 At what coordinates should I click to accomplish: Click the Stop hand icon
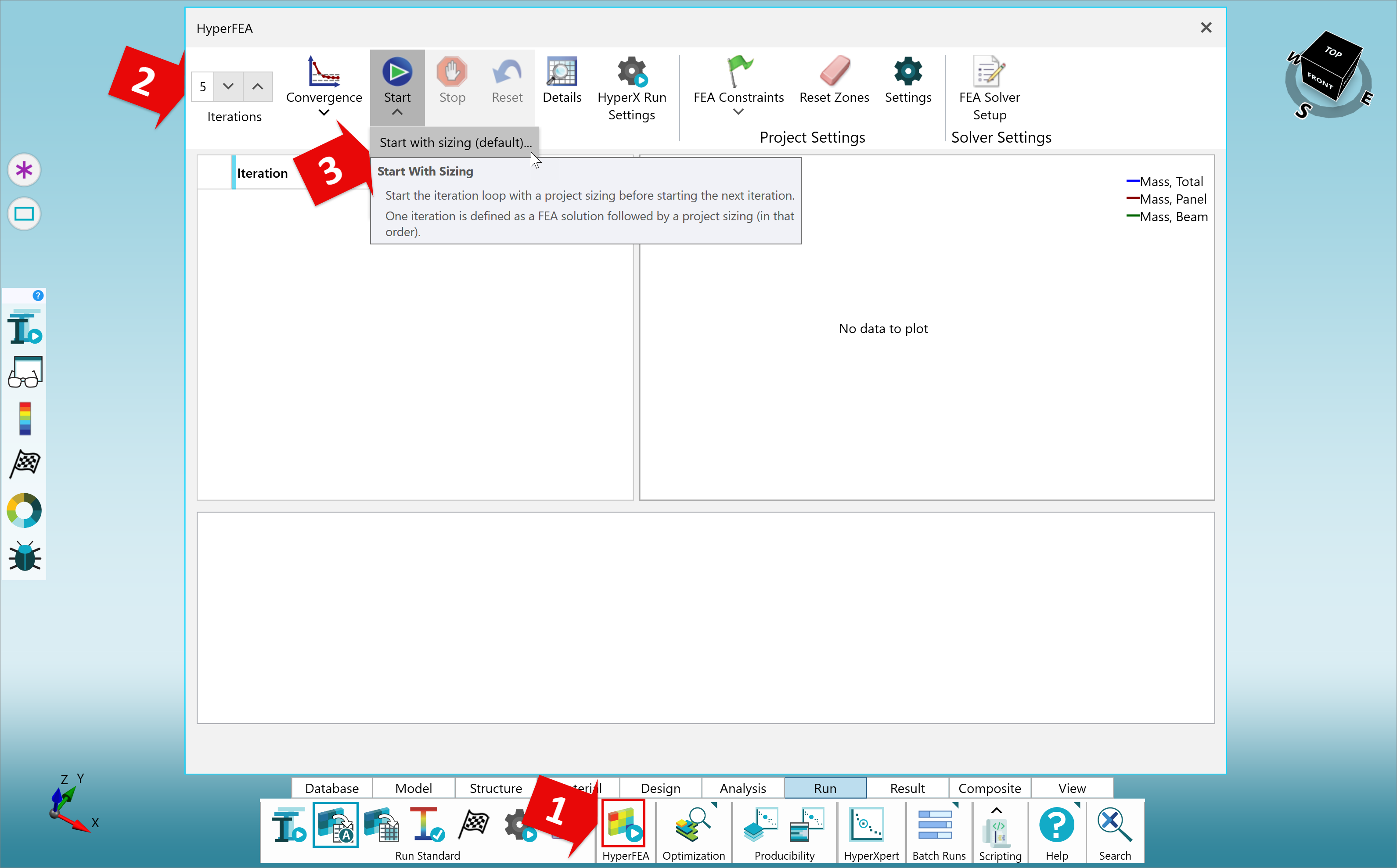[x=452, y=72]
